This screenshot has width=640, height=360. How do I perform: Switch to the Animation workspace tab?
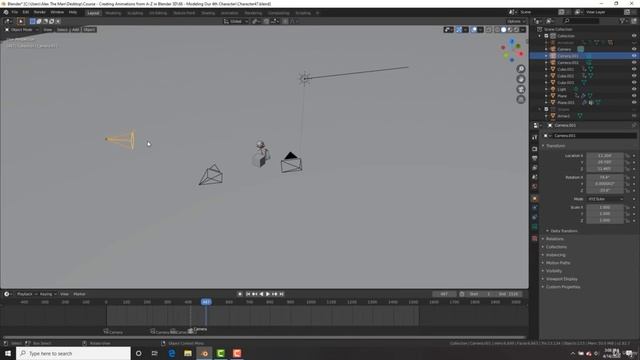[229, 13]
